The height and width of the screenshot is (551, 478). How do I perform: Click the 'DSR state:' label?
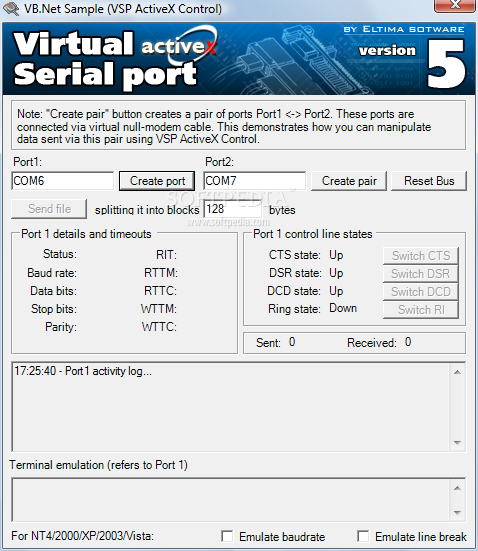coord(295,273)
